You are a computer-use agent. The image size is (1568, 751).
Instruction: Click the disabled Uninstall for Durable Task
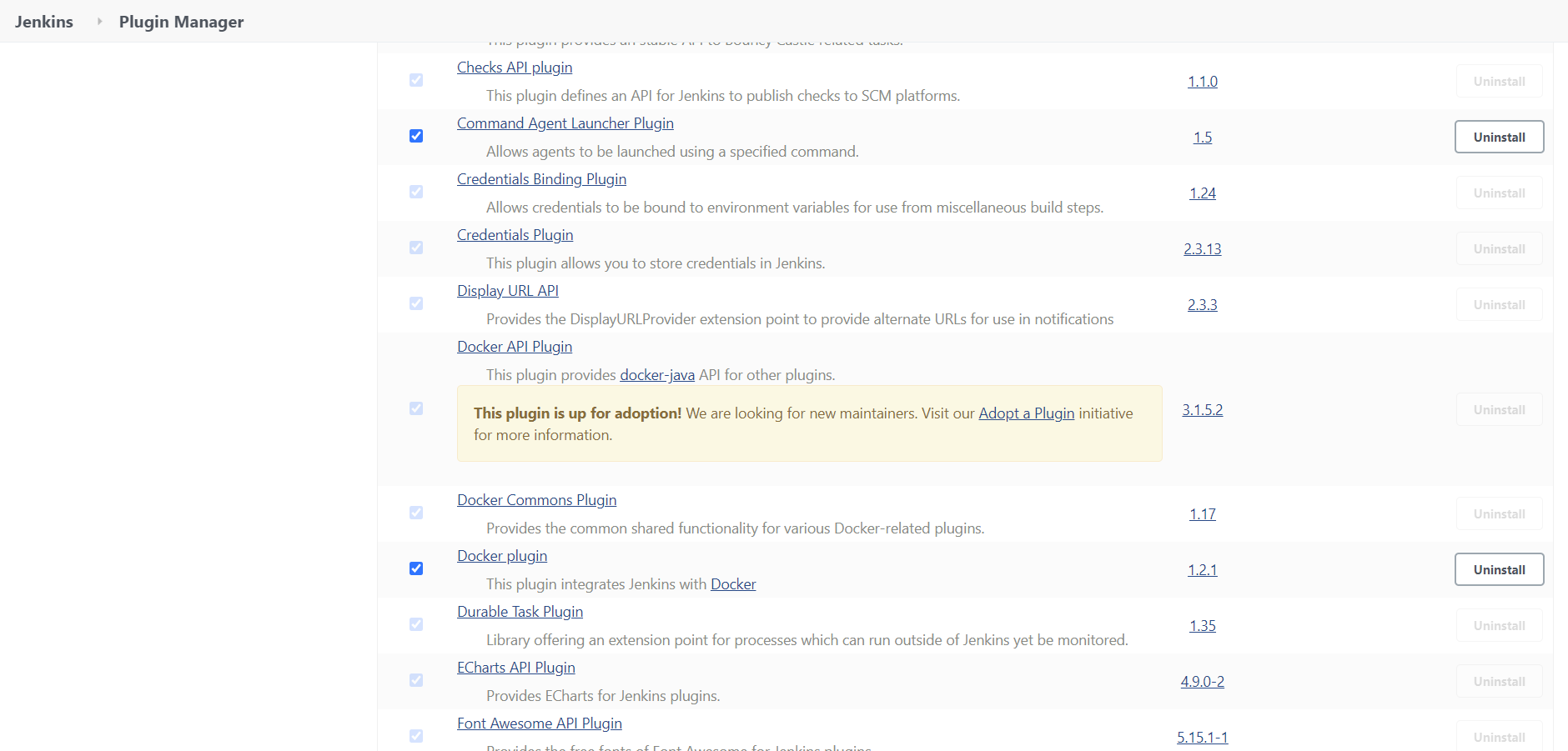click(1500, 625)
